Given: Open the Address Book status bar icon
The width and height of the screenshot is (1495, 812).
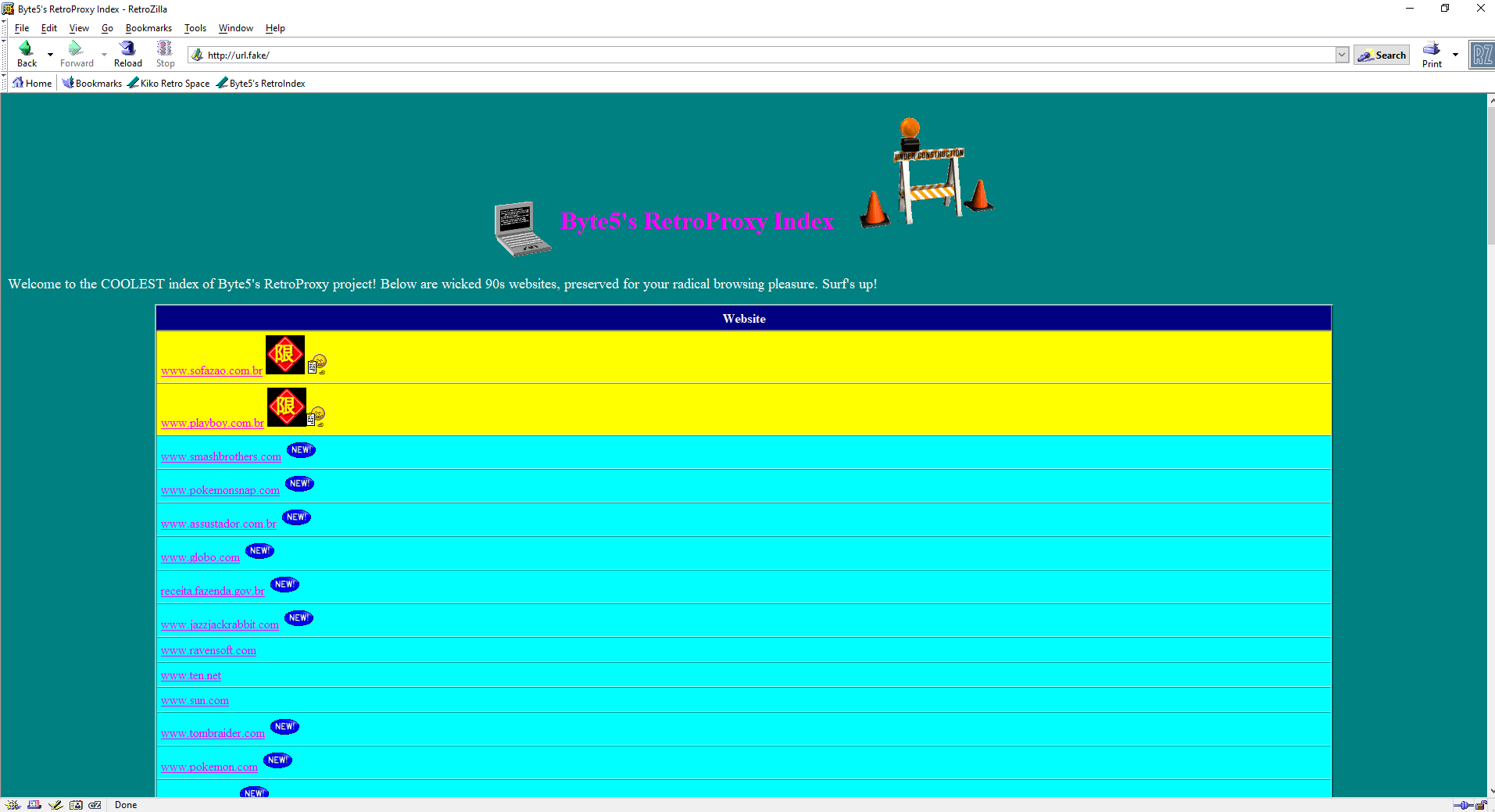Looking at the screenshot, I should tap(76, 805).
